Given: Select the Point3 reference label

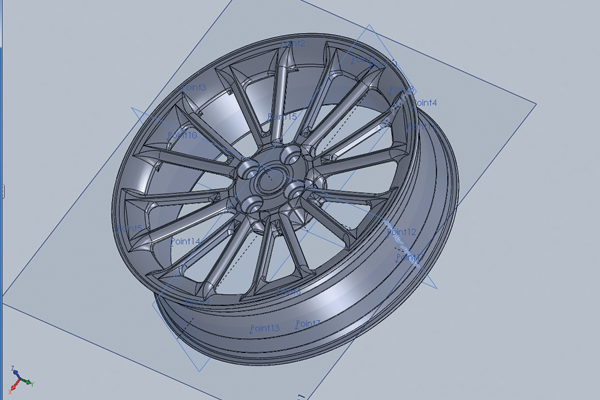Looking at the screenshot, I should click(195, 87).
